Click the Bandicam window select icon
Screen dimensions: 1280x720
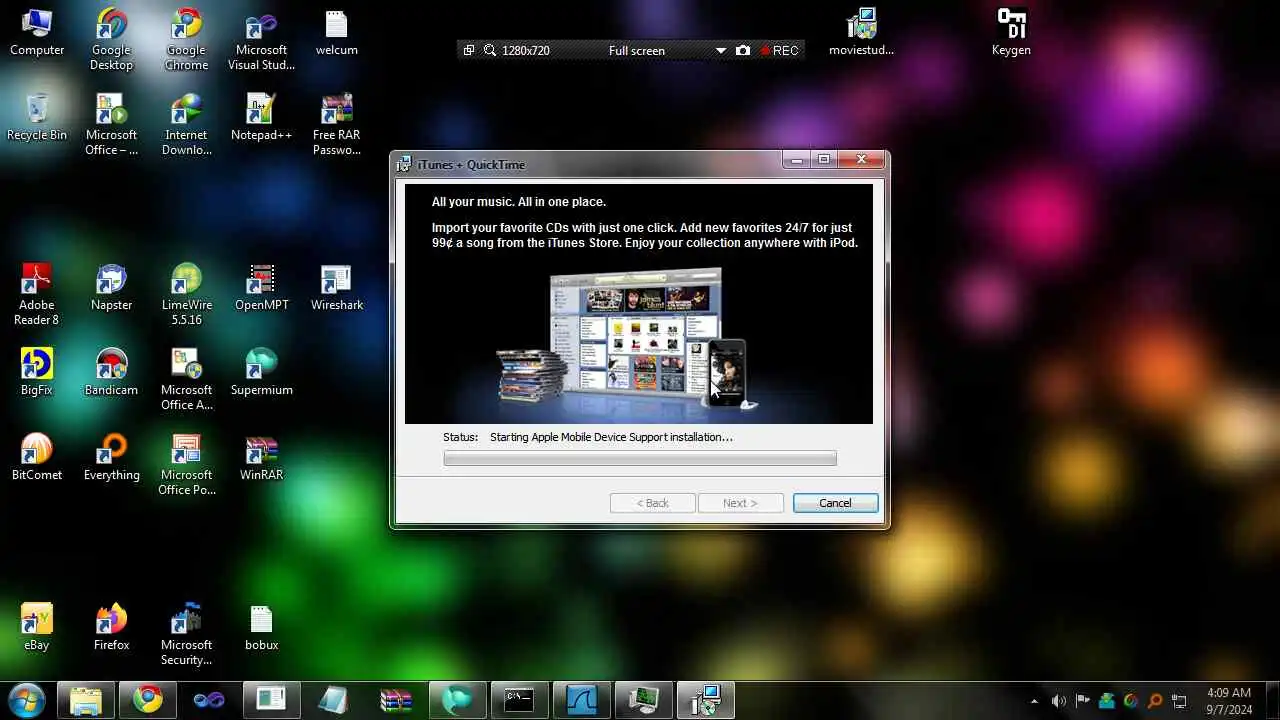469,50
